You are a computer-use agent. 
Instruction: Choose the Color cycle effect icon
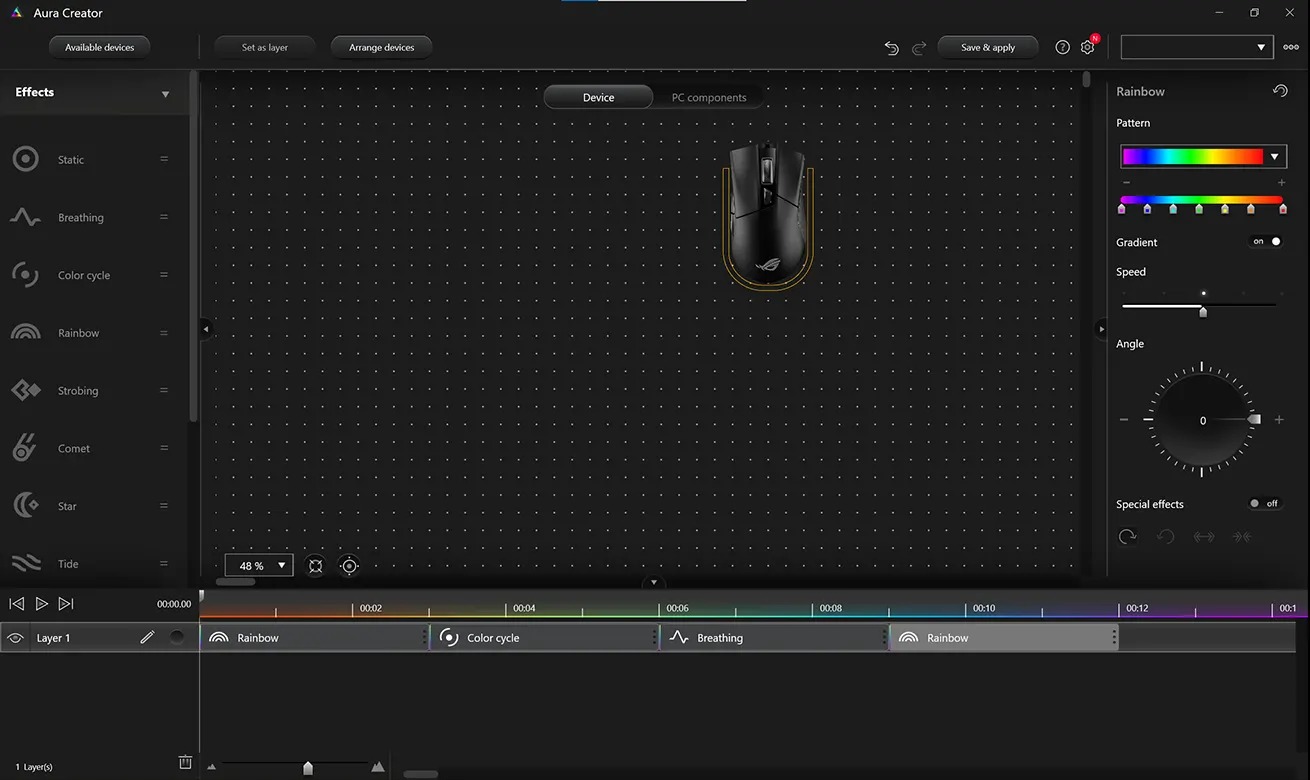[25, 275]
